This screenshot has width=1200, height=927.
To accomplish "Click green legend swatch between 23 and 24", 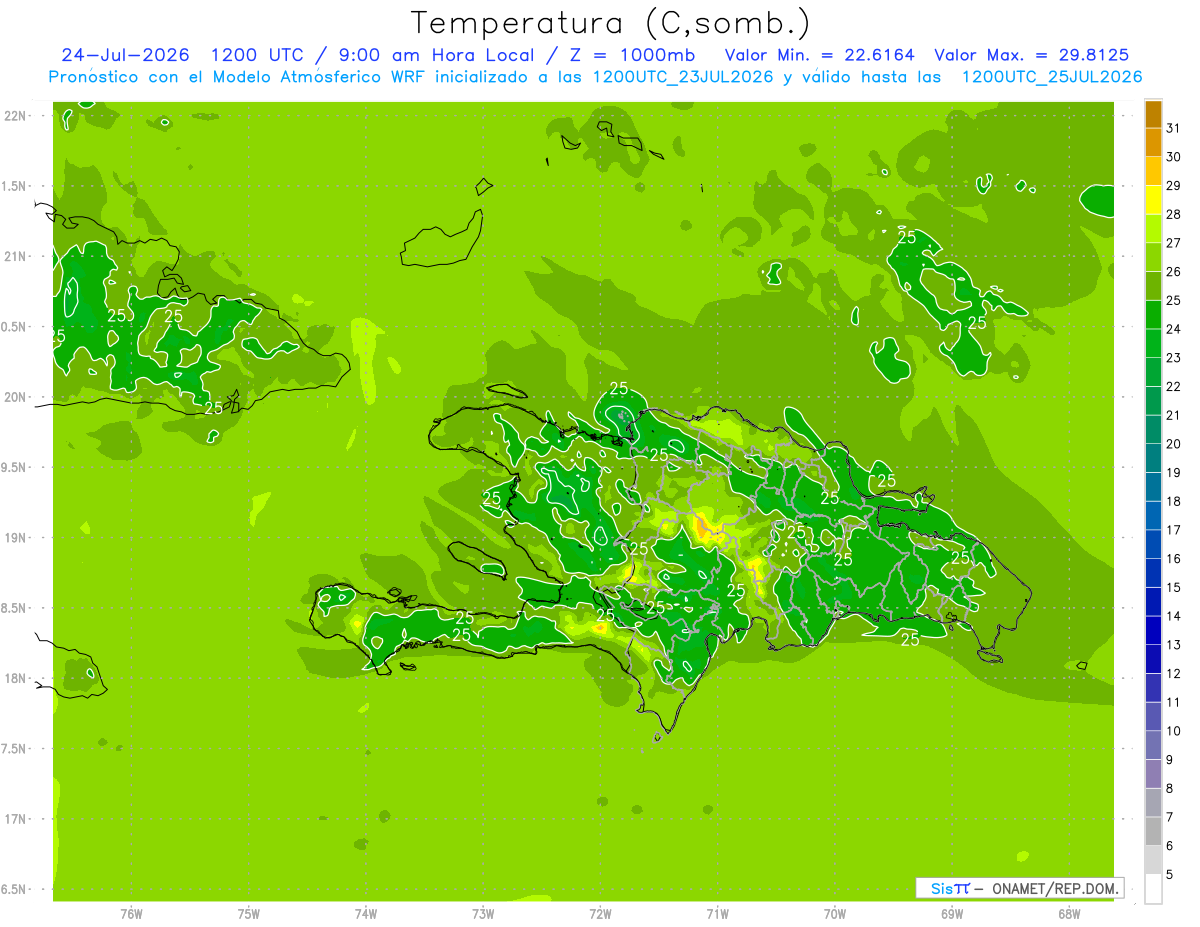I will coord(1153,344).
